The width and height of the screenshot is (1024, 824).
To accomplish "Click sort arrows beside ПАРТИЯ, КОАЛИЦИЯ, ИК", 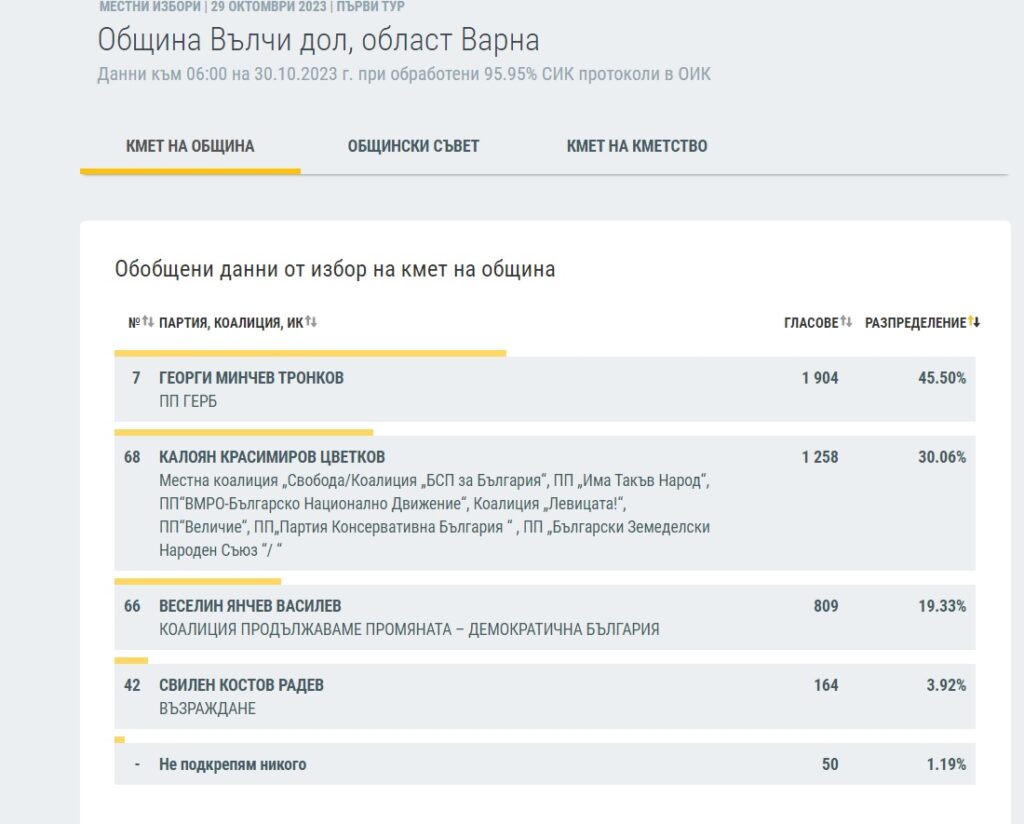I will 311,322.
